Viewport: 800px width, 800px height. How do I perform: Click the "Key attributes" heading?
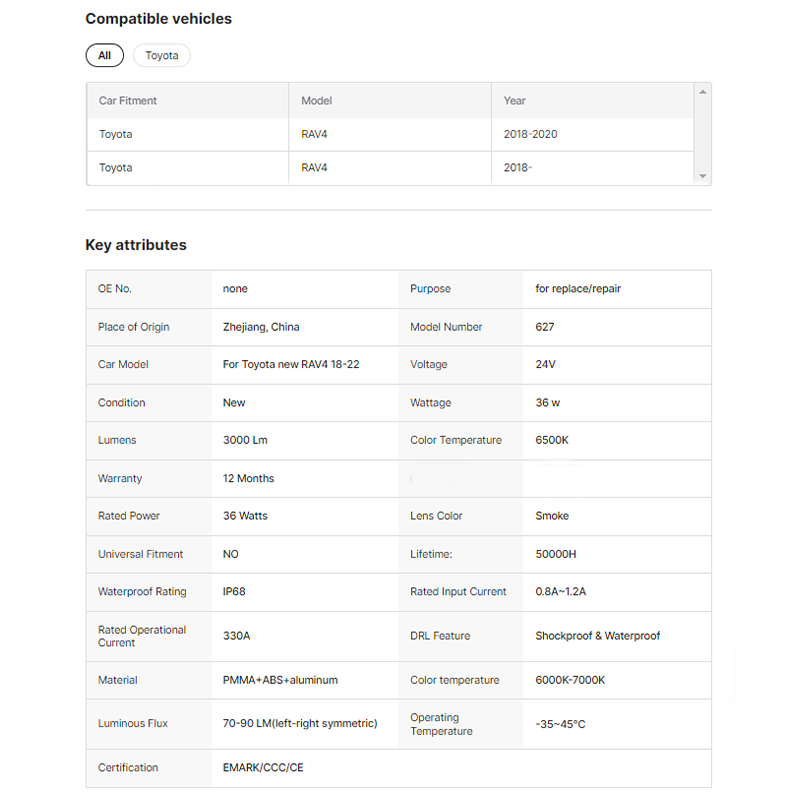pos(136,245)
